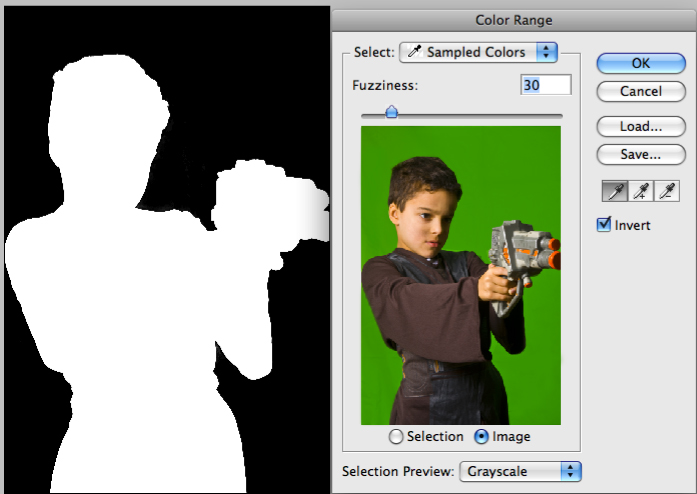Select the Subtract from Sample eyedropper
This screenshot has height=494, width=697.
pyautogui.click(x=667, y=191)
